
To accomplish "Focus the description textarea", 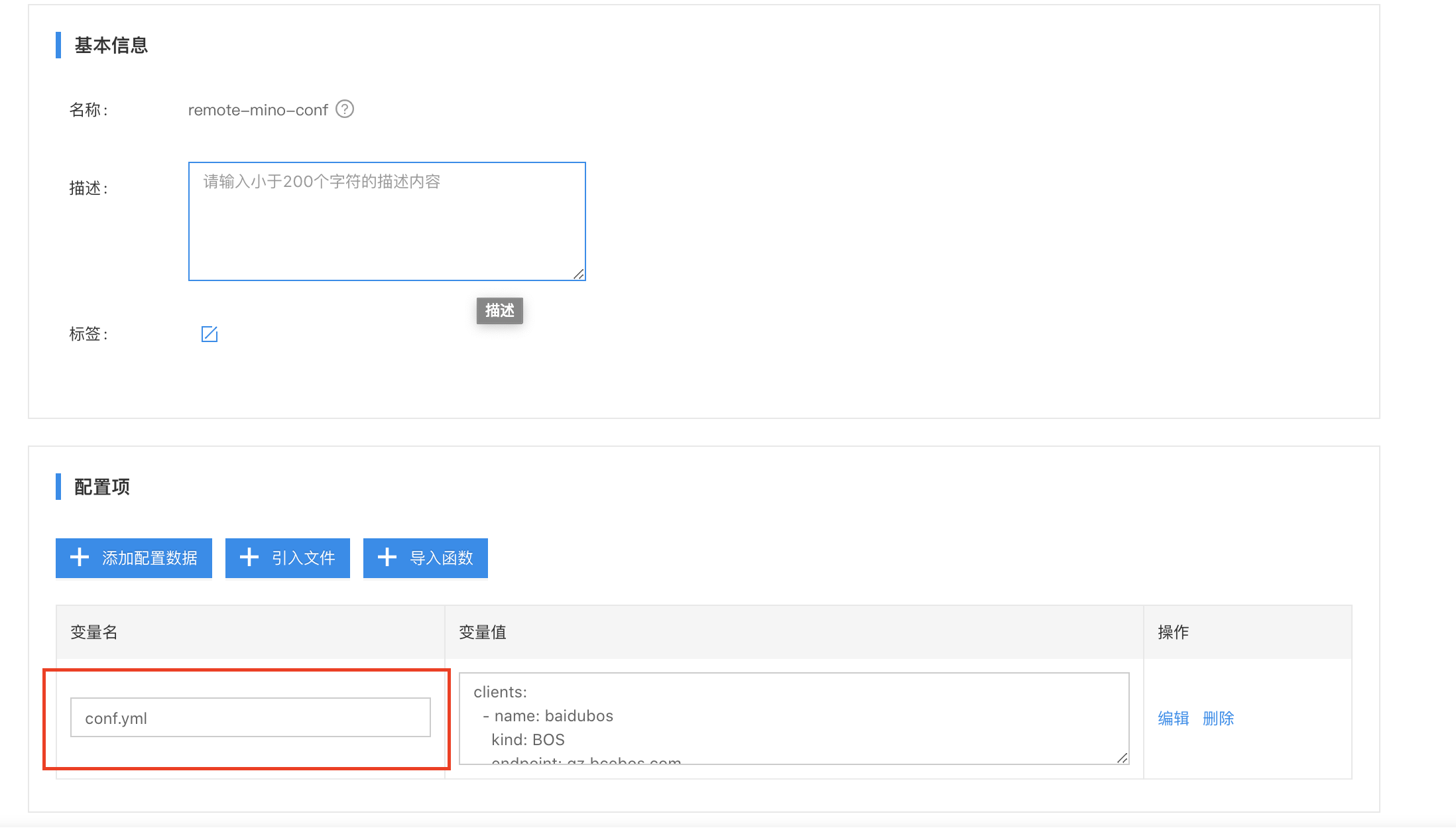I will (387, 221).
